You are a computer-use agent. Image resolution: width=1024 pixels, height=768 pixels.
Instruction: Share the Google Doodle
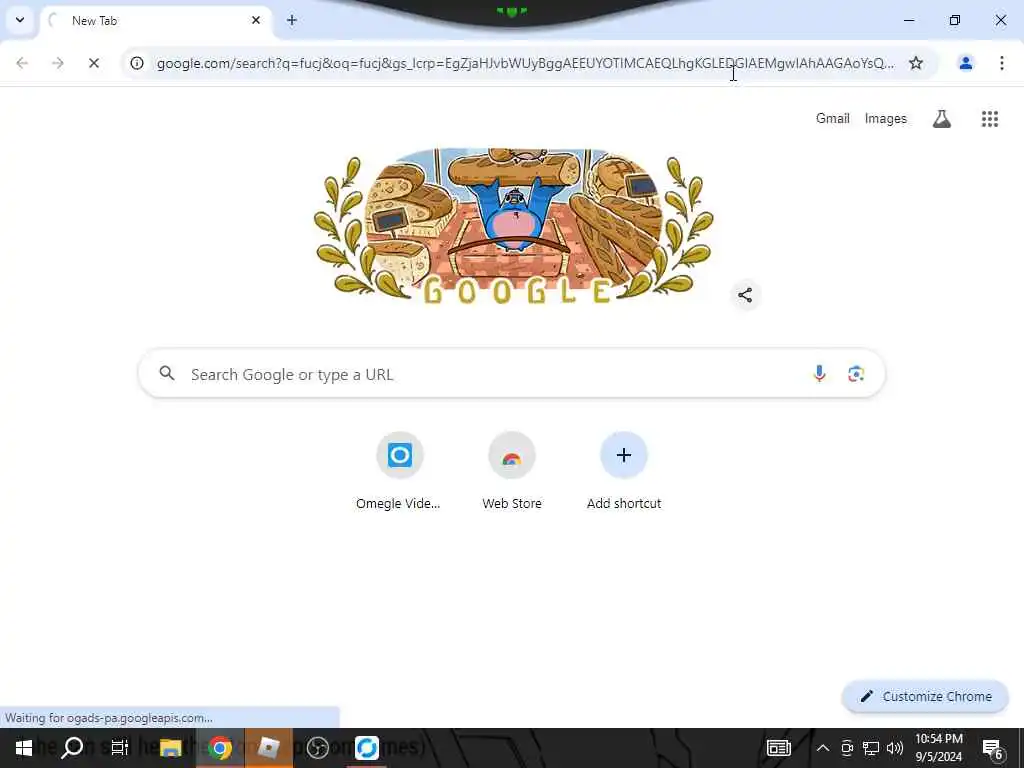(744, 295)
